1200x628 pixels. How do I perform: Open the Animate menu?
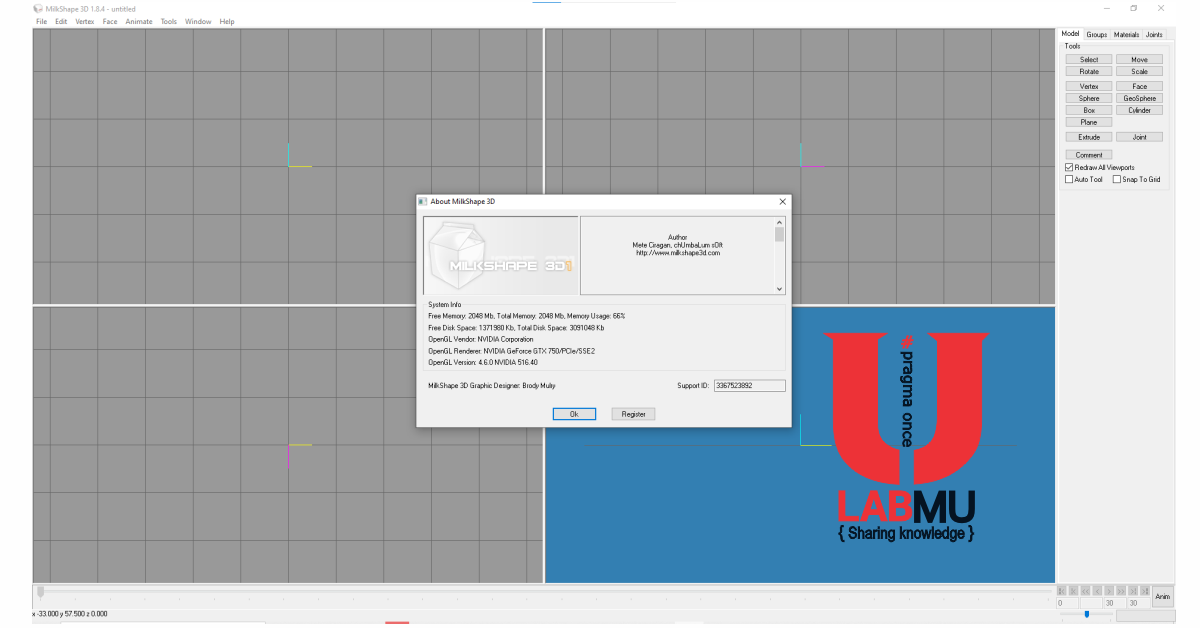139,21
